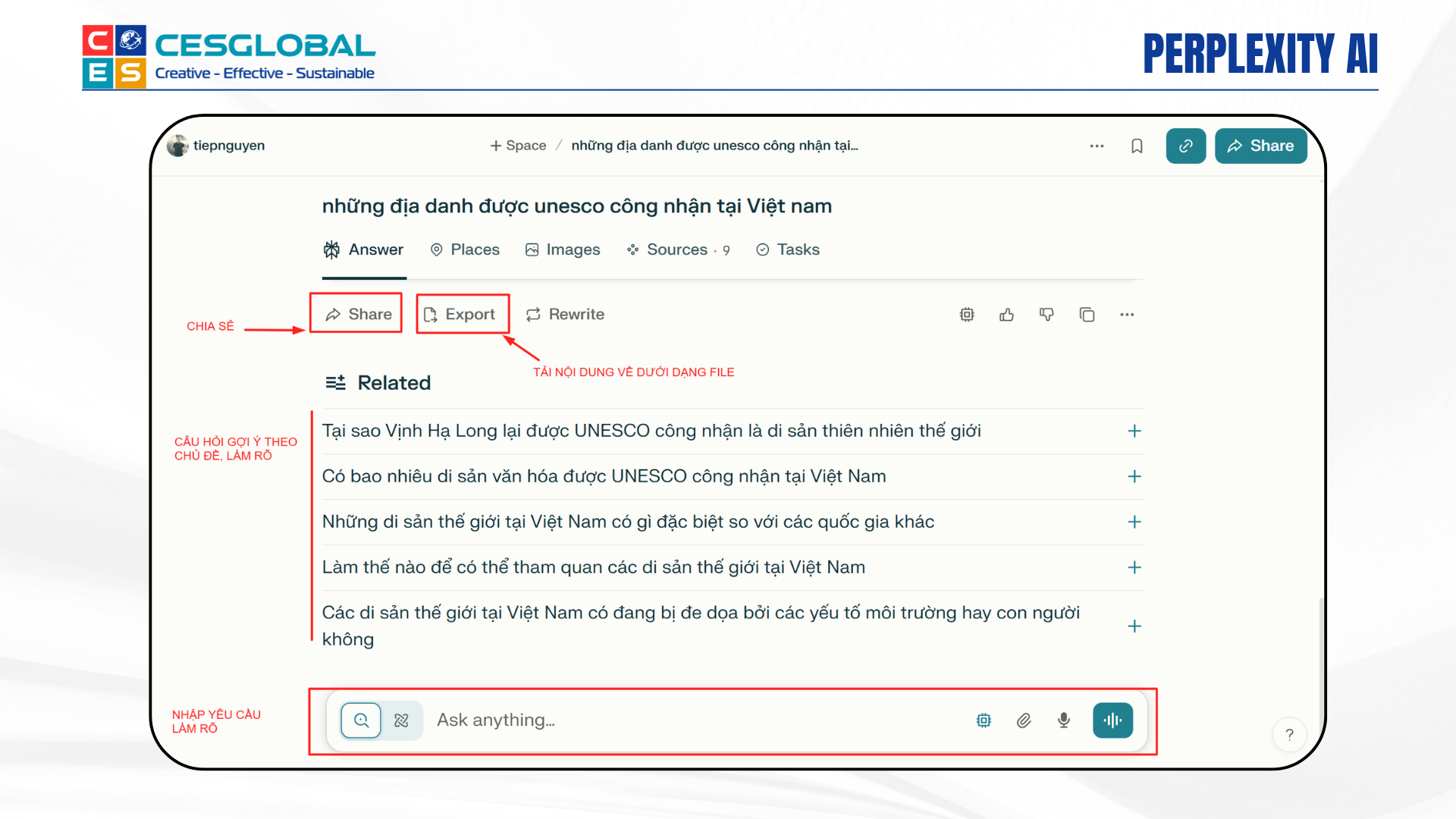Choose a model via the chip icon in ask box
1456x819 pixels.
coord(984,720)
